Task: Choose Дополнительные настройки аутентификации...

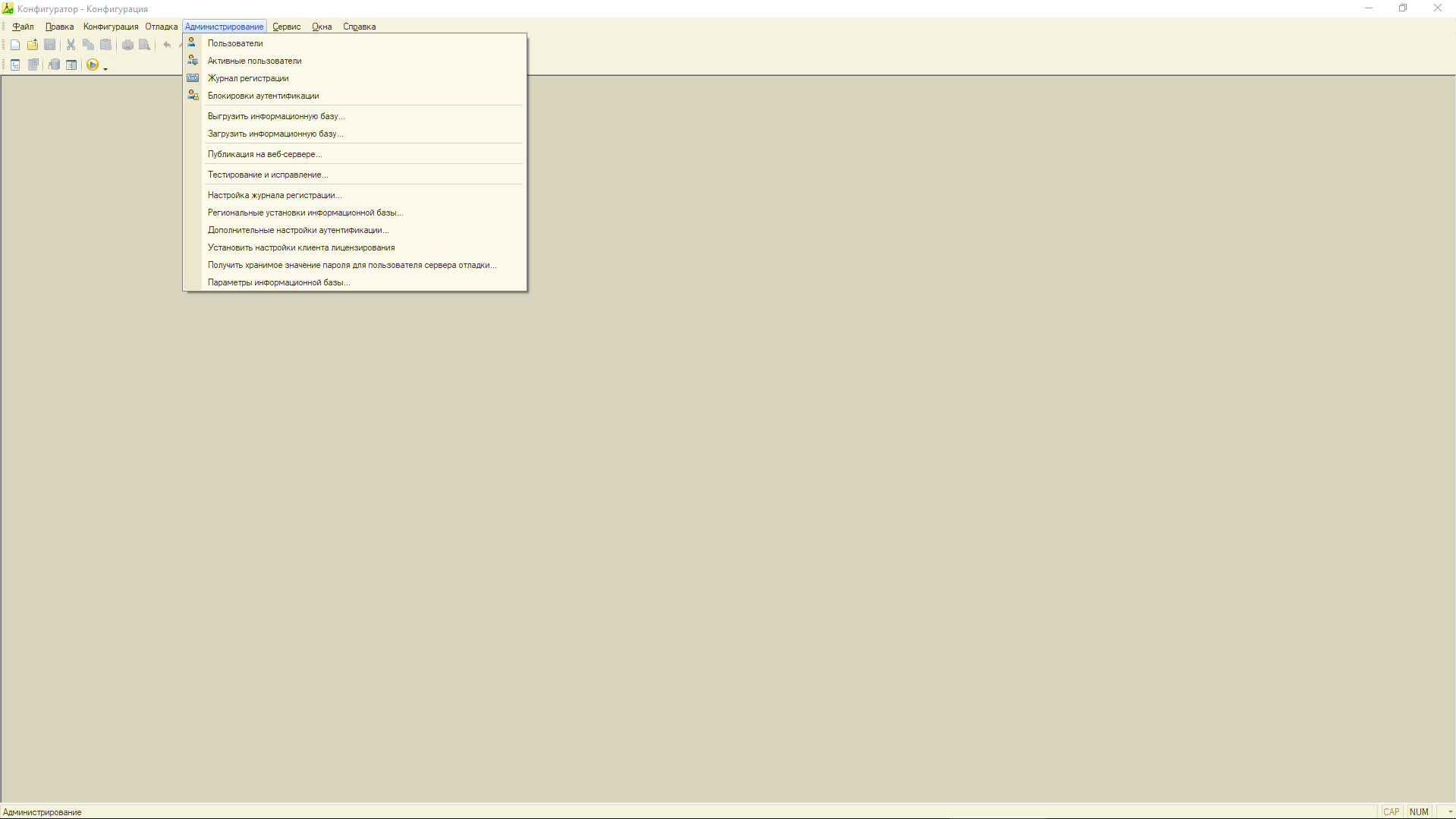Action: pyautogui.click(x=355, y=230)
